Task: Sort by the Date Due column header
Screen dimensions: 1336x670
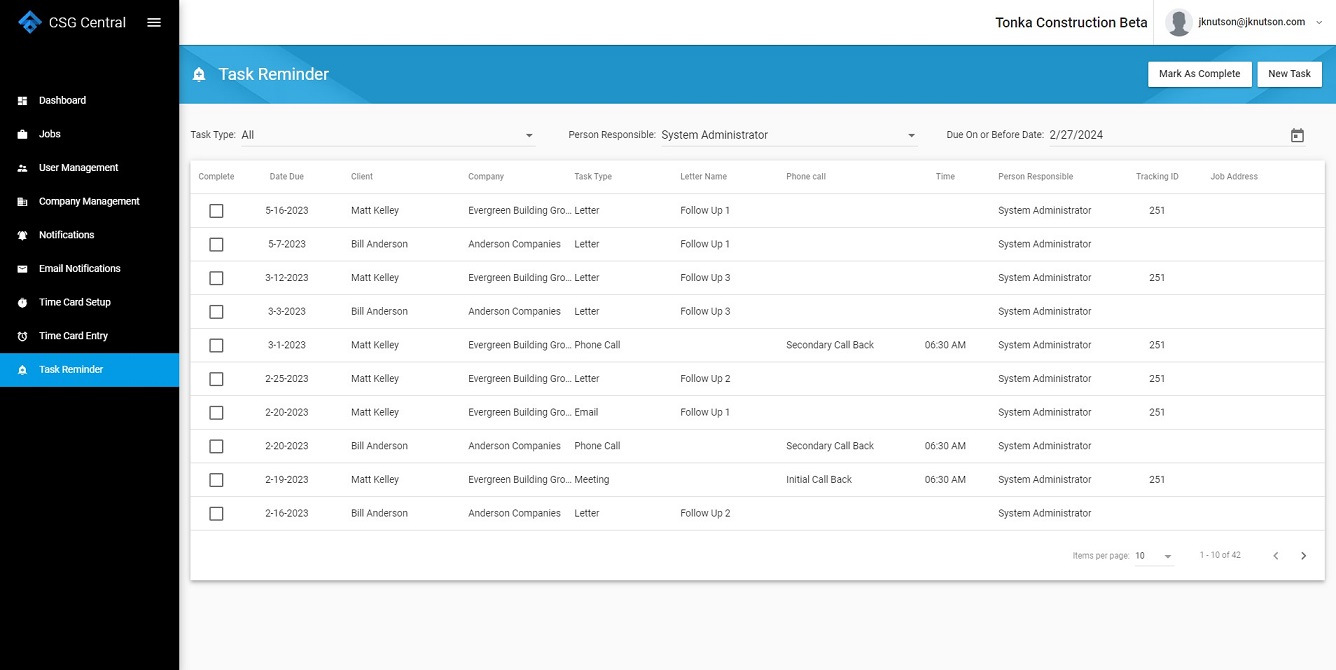Action: click(286, 177)
